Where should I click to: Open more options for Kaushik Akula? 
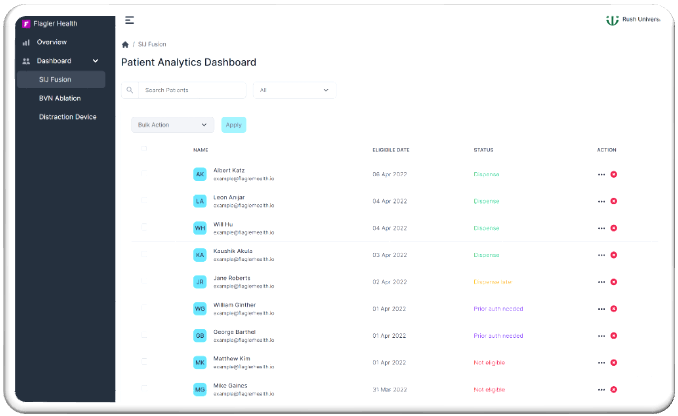(601, 255)
